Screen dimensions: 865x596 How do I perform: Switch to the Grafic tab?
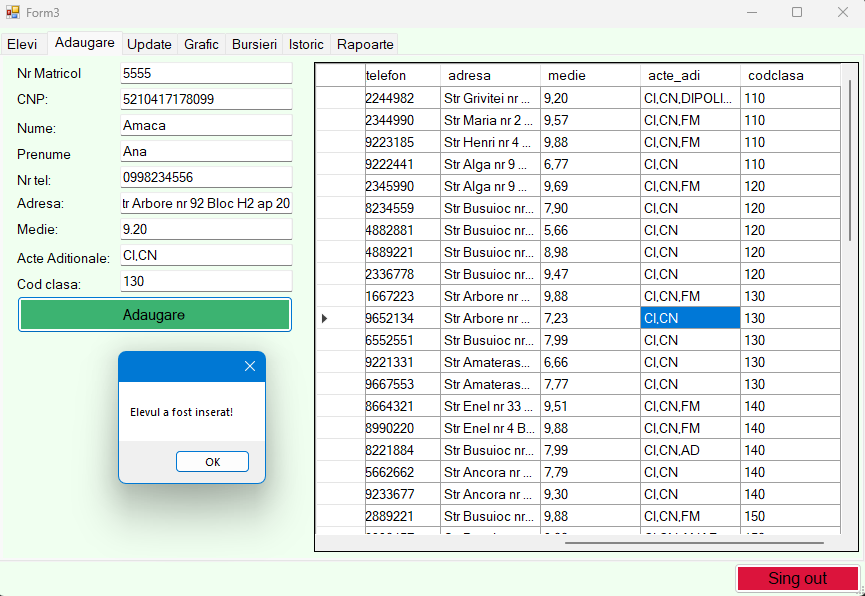[201, 44]
